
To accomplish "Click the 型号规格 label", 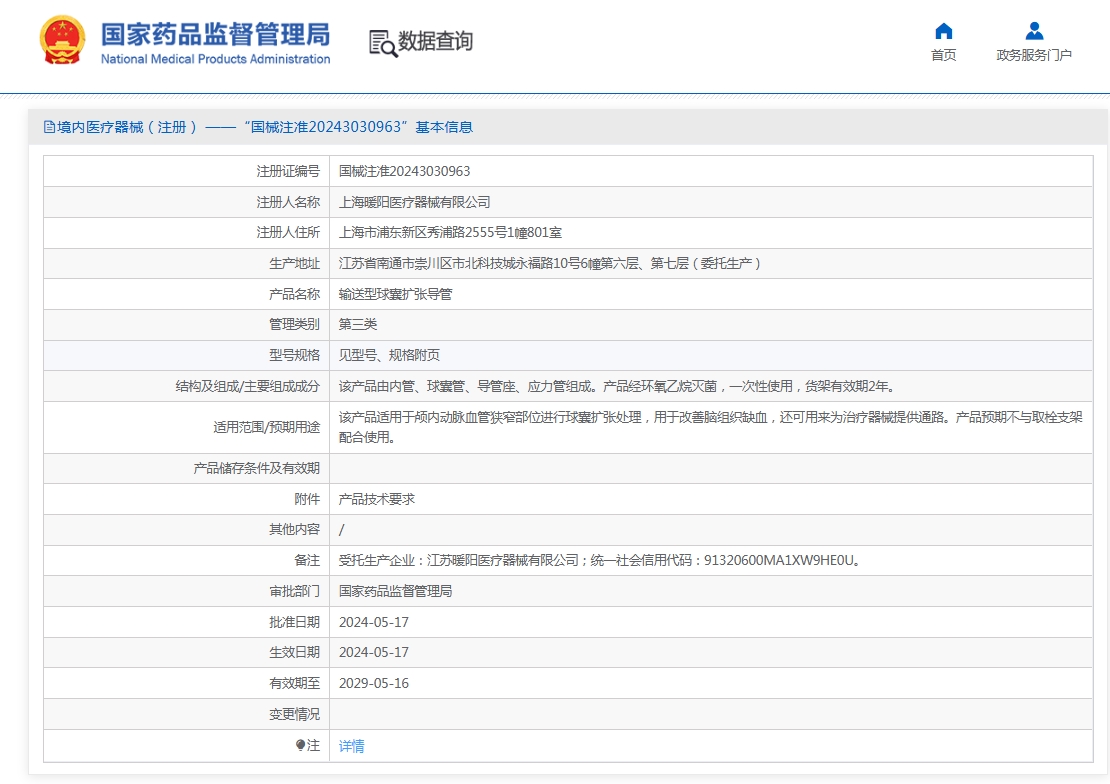I will [x=294, y=356].
